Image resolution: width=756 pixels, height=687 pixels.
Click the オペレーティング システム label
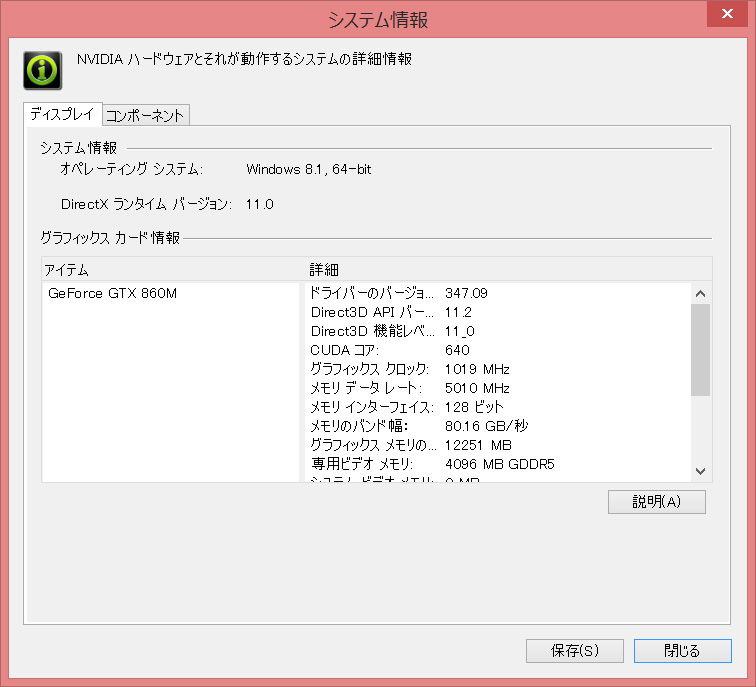pyautogui.click(x=131, y=169)
